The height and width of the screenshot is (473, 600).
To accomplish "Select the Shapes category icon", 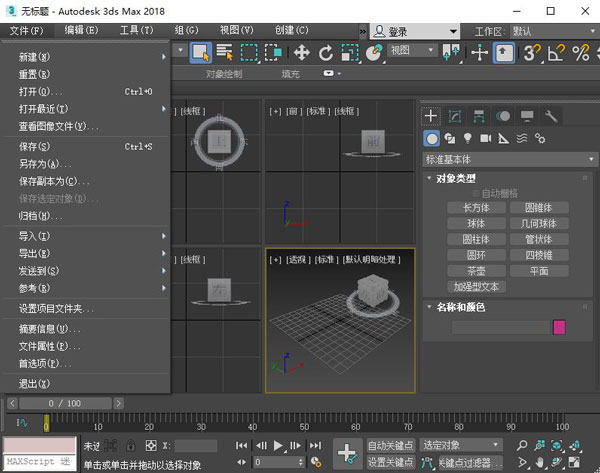I will 450,139.
